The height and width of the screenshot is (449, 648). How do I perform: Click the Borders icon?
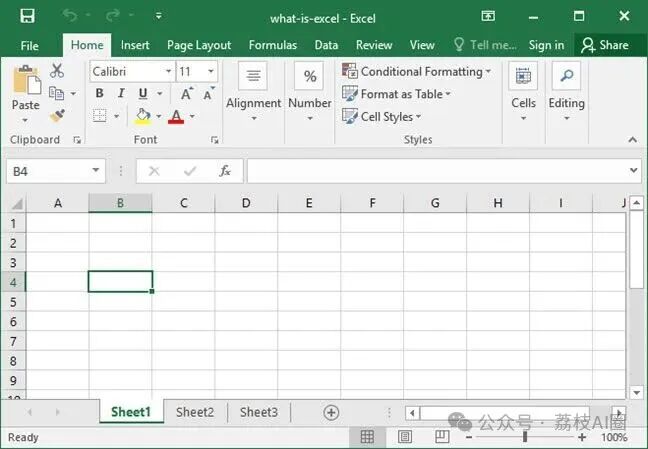point(100,116)
